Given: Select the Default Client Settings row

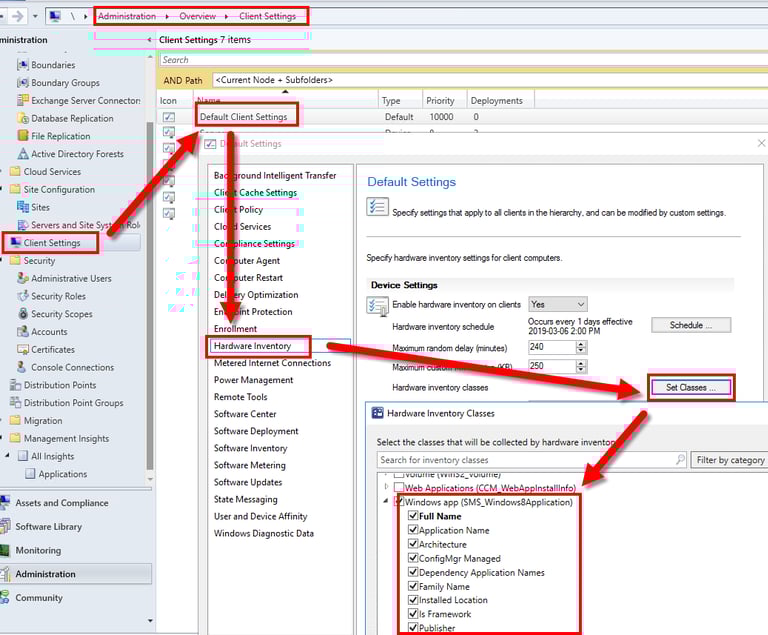Looking at the screenshot, I should (462, 117).
